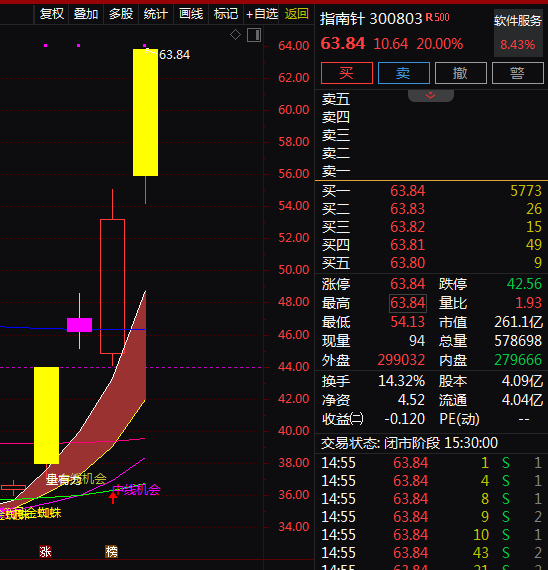548x570 pixels.
Task: Click the 市值 value 261.1亿
Action: [x=519, y=322]
